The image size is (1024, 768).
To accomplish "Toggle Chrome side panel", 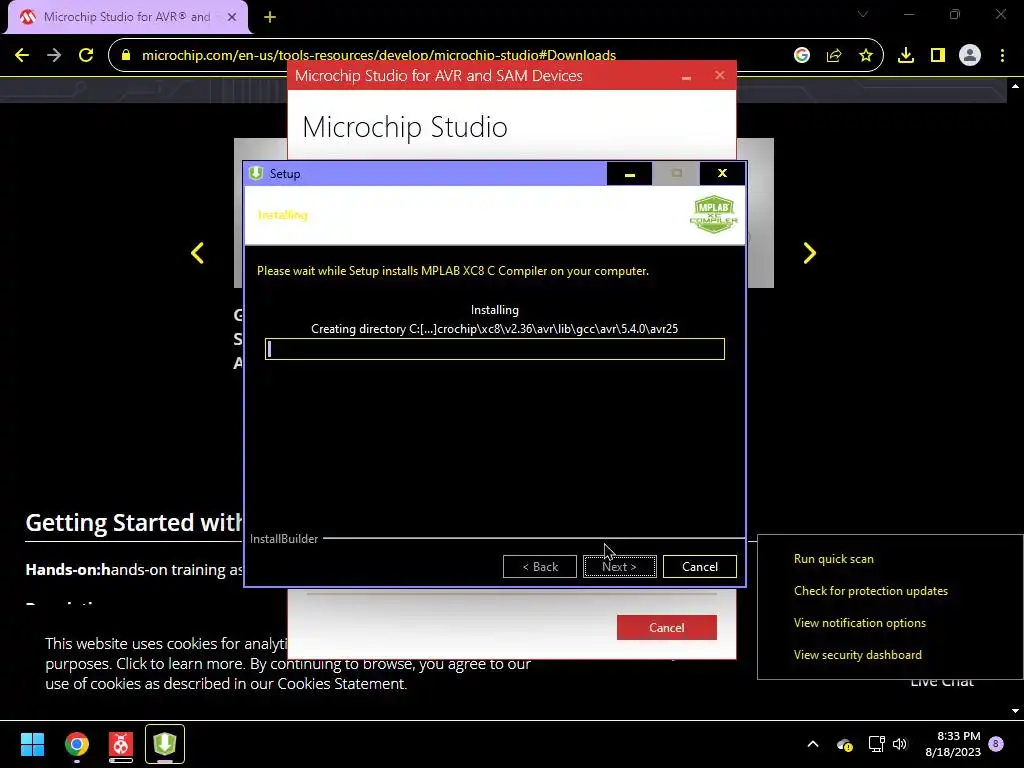I will coord(938,56).
